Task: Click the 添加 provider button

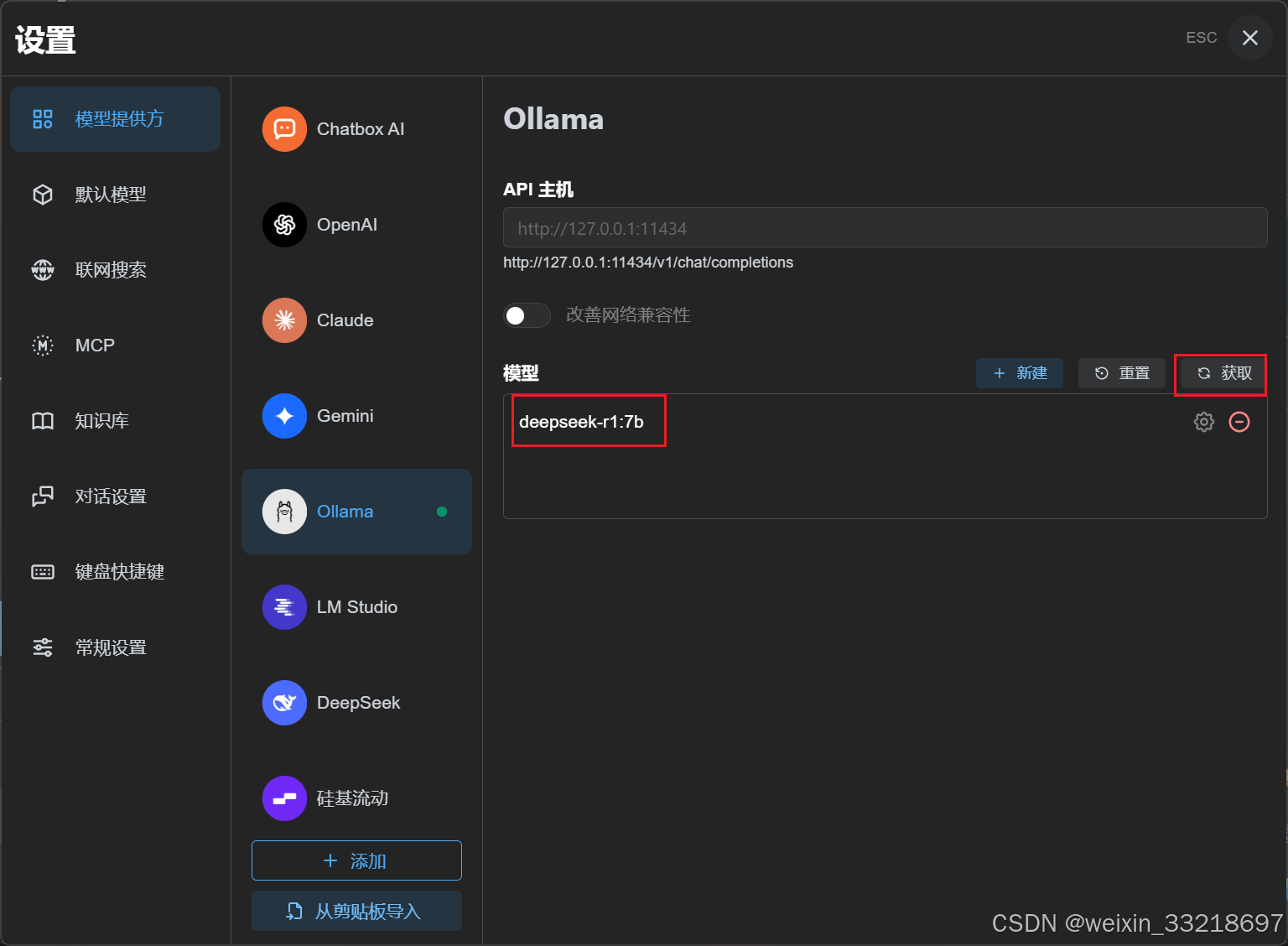Action: [356, 860]
